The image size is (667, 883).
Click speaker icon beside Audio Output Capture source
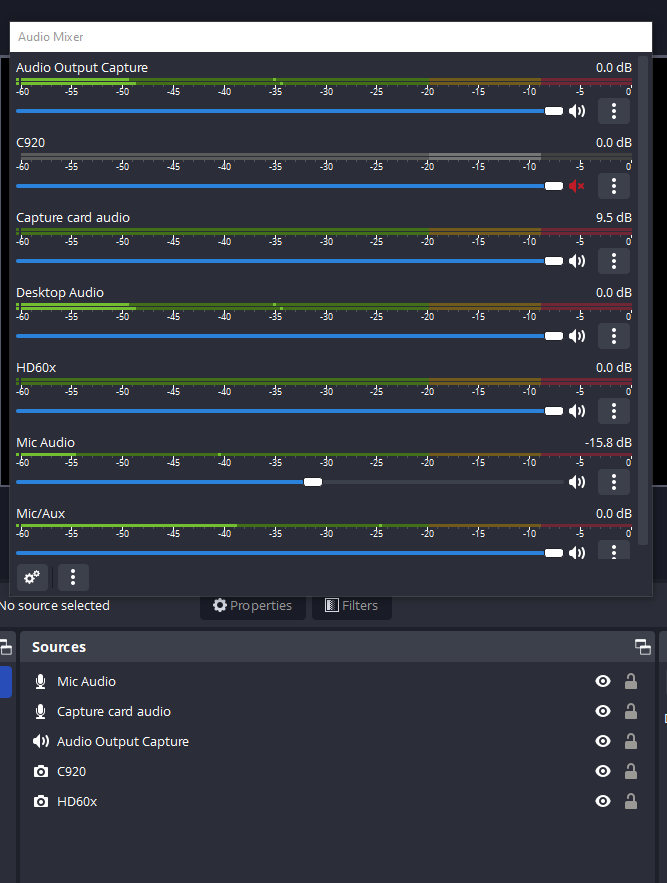point(41,741)
